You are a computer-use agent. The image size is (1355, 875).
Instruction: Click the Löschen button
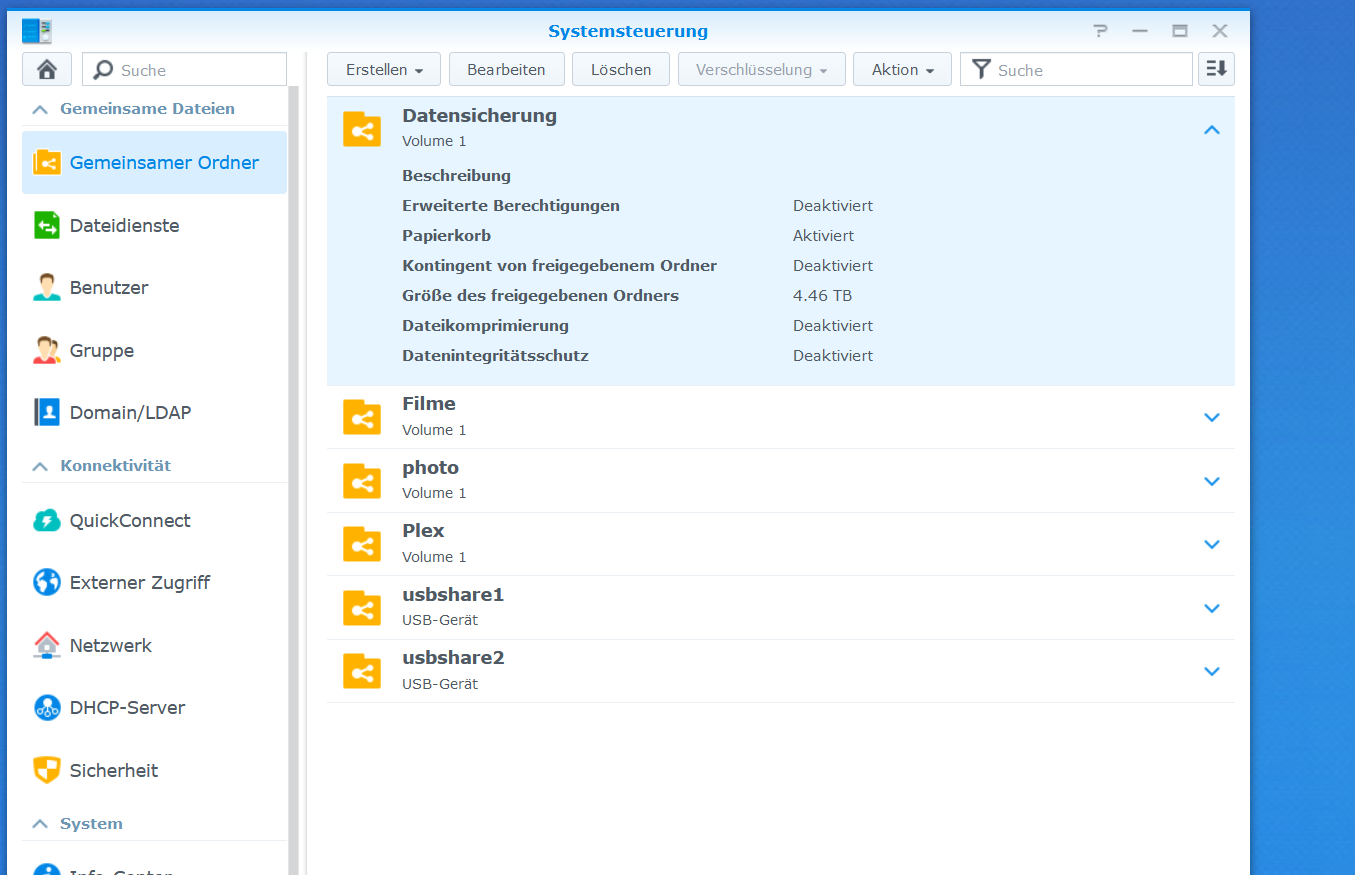[x=621, y=69]
